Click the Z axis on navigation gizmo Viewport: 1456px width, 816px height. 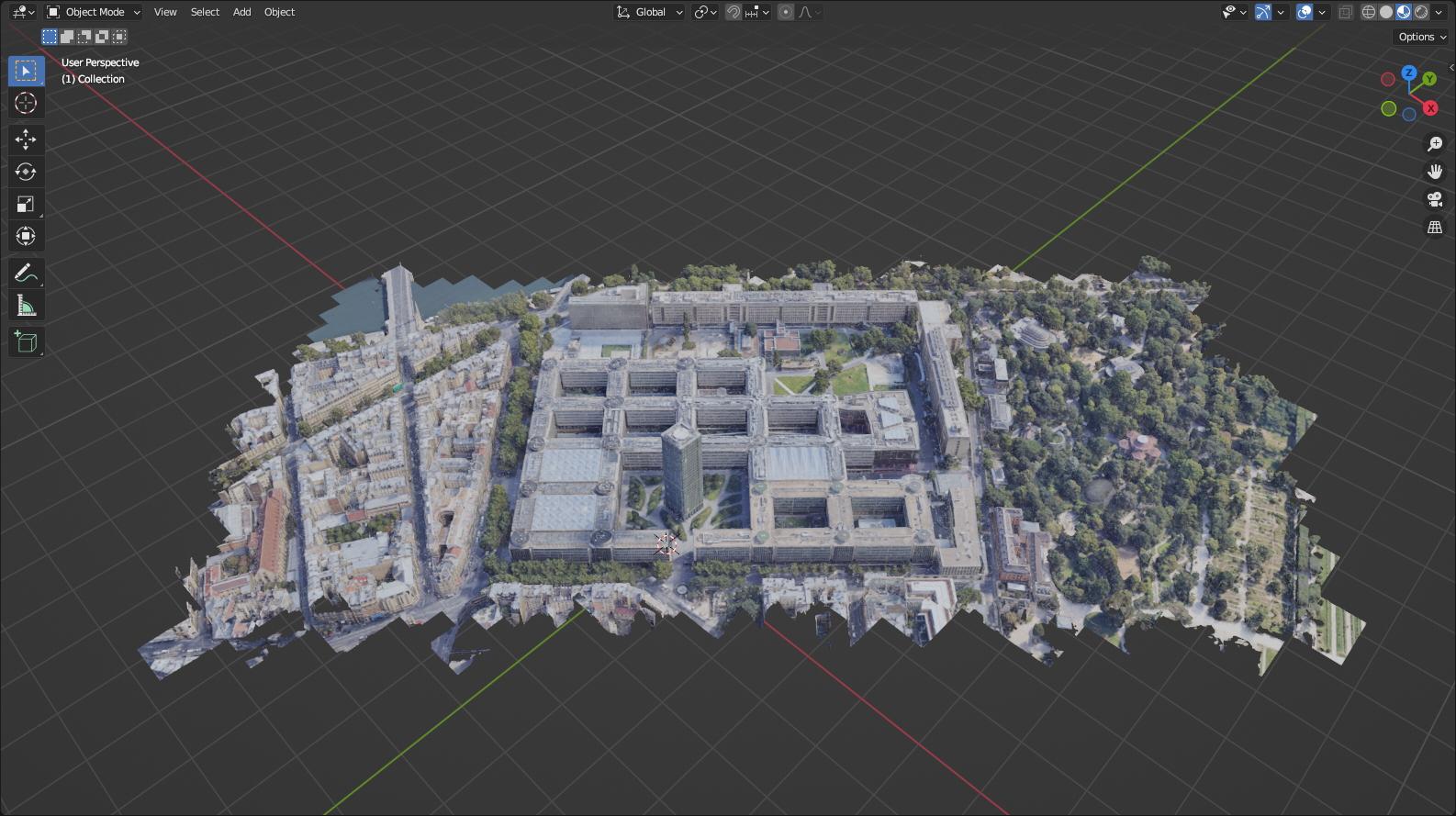click(x=1408, y=73)
